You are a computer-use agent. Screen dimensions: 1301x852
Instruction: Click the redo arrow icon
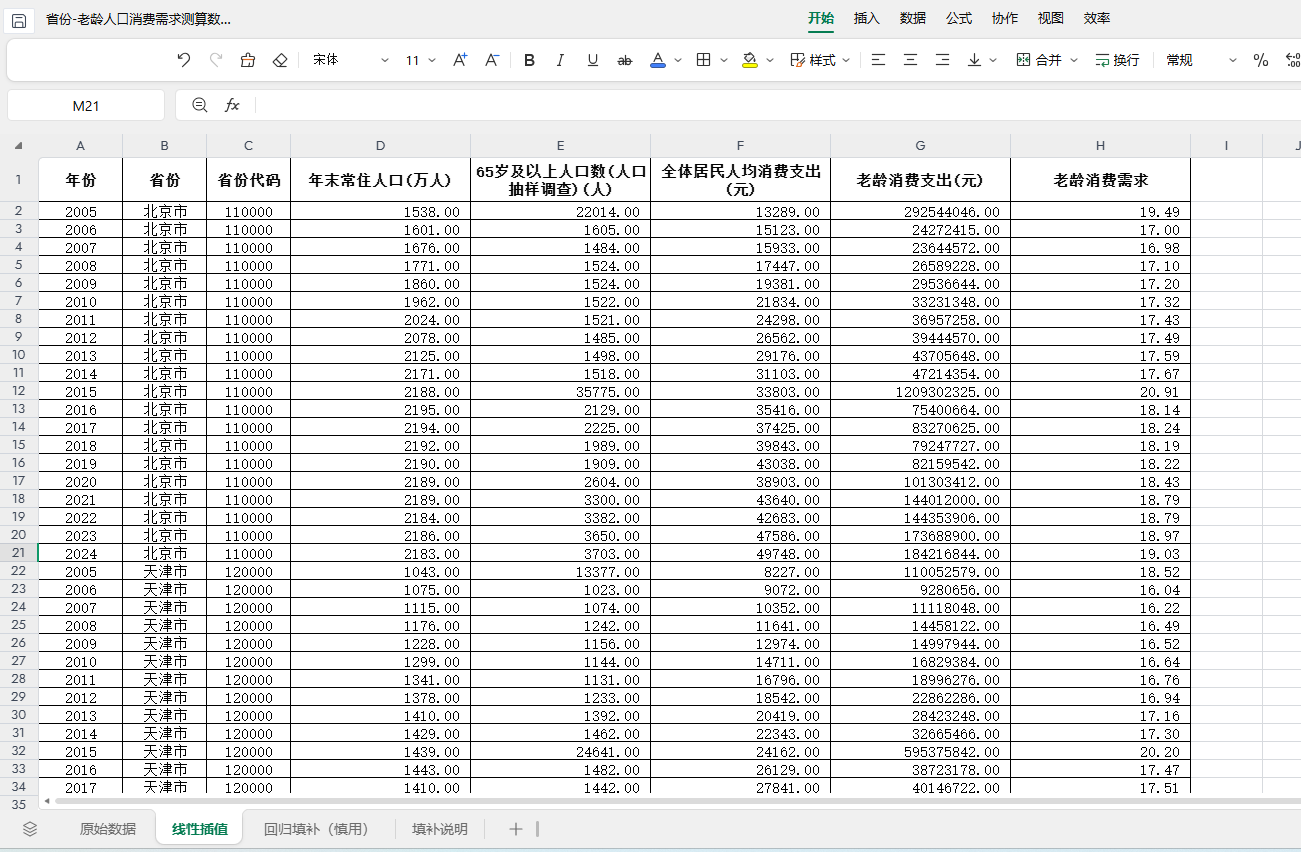[x=216, y=60]
